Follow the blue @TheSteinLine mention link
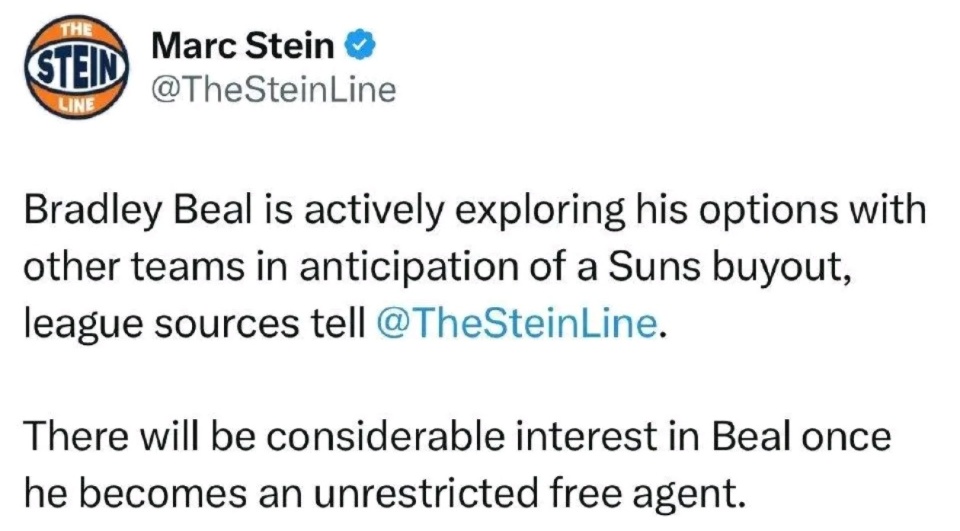Screen dimensions: 960x531 517,323
